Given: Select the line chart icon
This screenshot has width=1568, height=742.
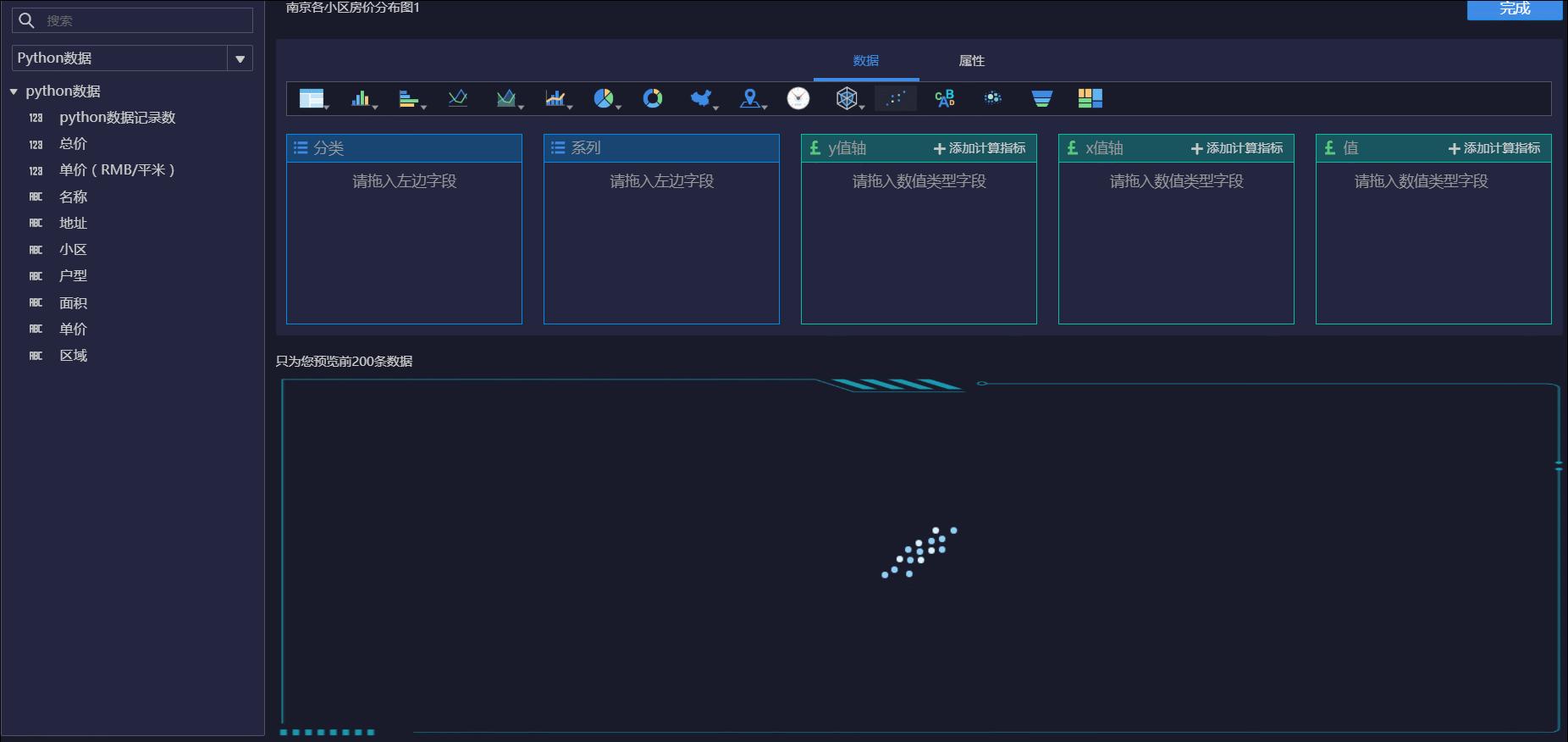Looking at the screenshot, I should (458, 98).
